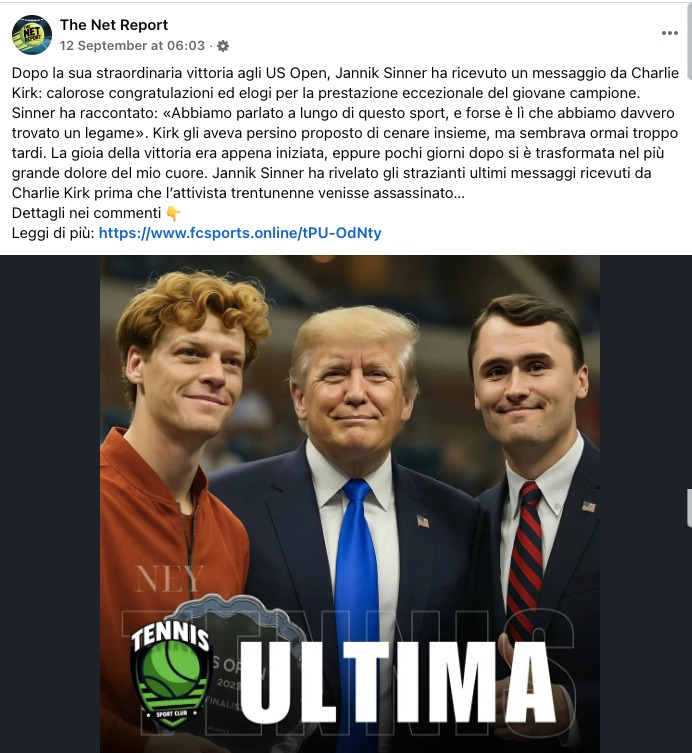
Task: Click the dark left margin beside the photo
Action: click(50, 504)
